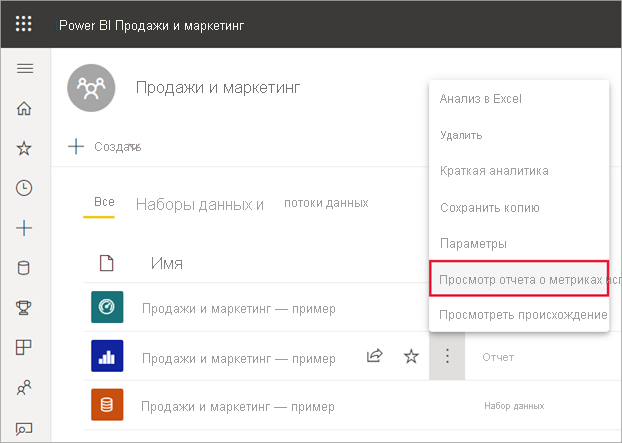The width and height of the screenshot is (622, 443).
Task: Select 'Анализ в Excel' menu item
Action: click(481, 99)
